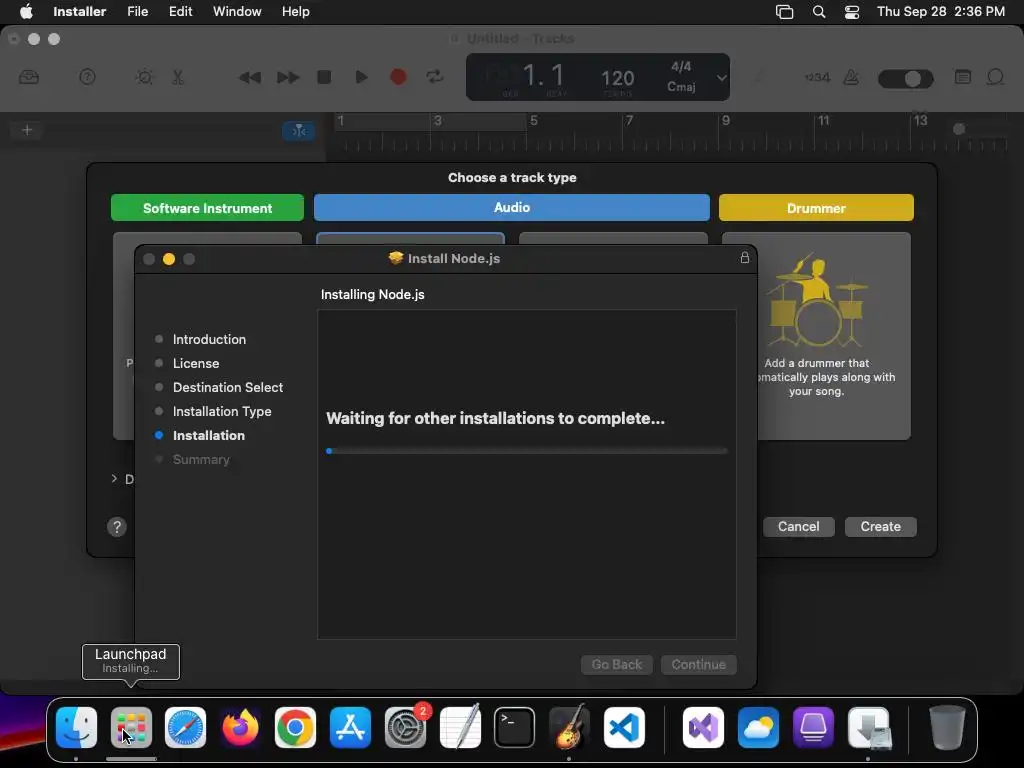Open Control Center in menu bar
Image resolution: width=1024 pixels, height=768 pixels.
click(x=852, y=11)
